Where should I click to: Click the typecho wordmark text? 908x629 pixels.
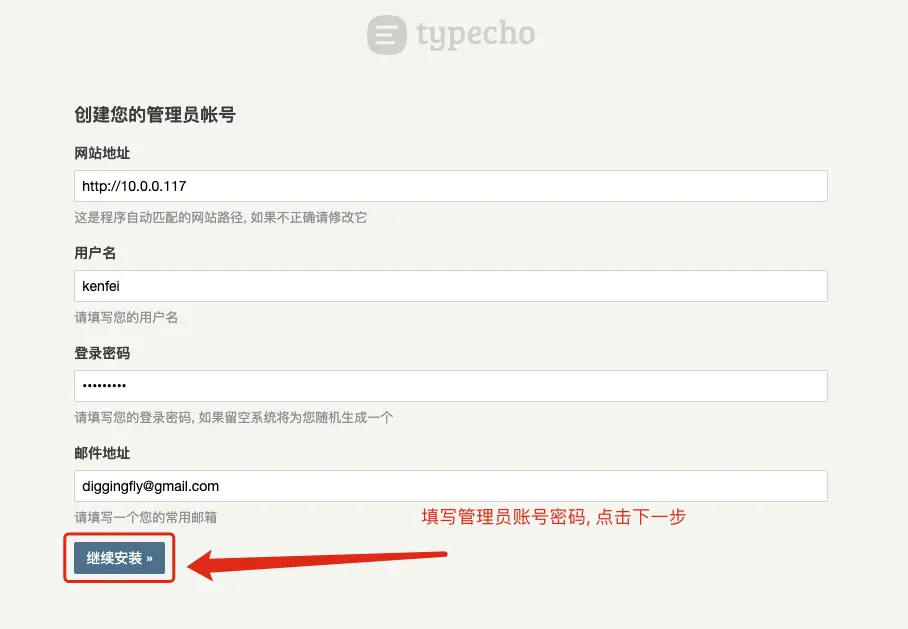pyautogui.click(x=475, y=35)
